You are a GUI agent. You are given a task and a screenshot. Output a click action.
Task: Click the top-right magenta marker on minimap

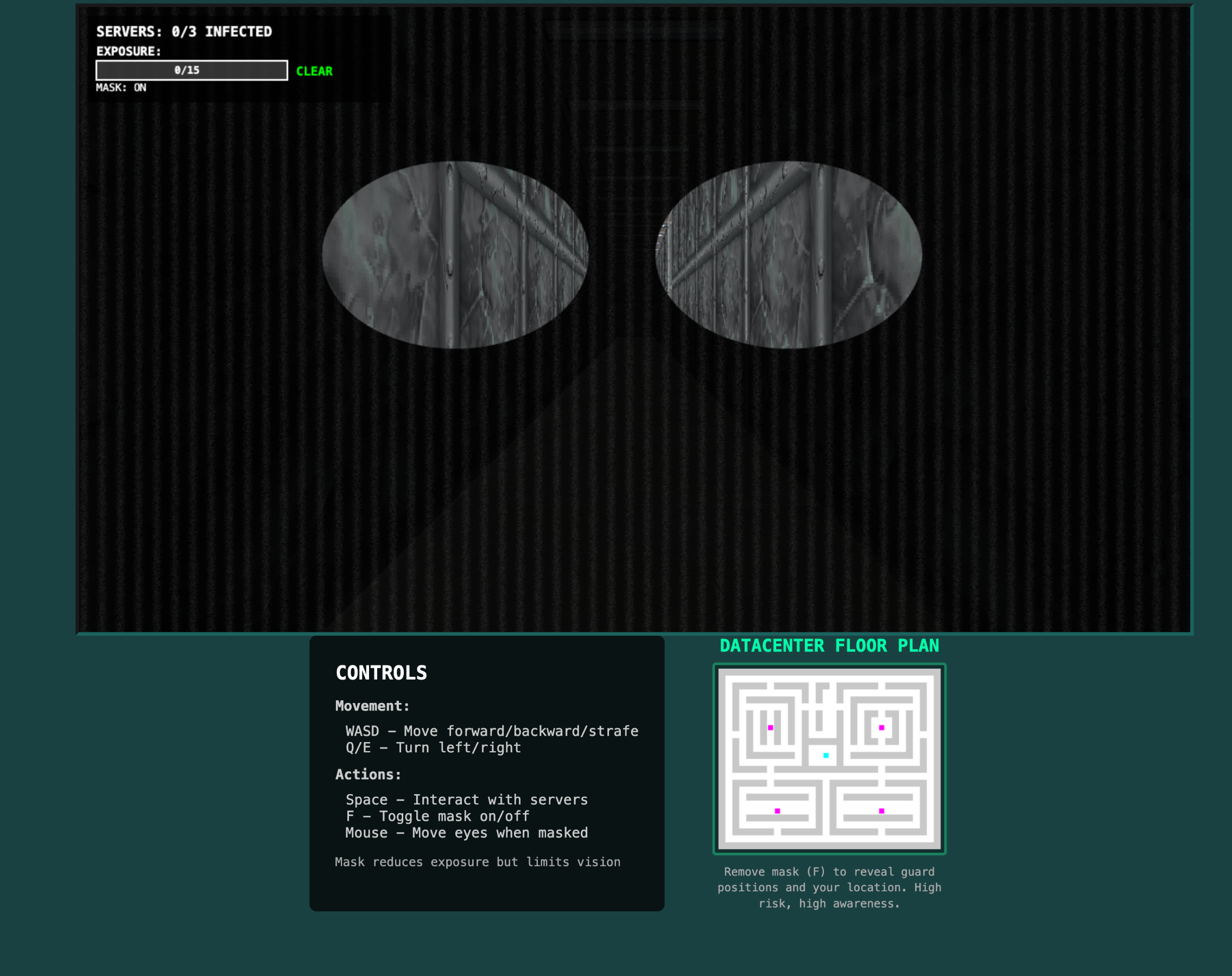pyautogui.click(x=881, y=727)
